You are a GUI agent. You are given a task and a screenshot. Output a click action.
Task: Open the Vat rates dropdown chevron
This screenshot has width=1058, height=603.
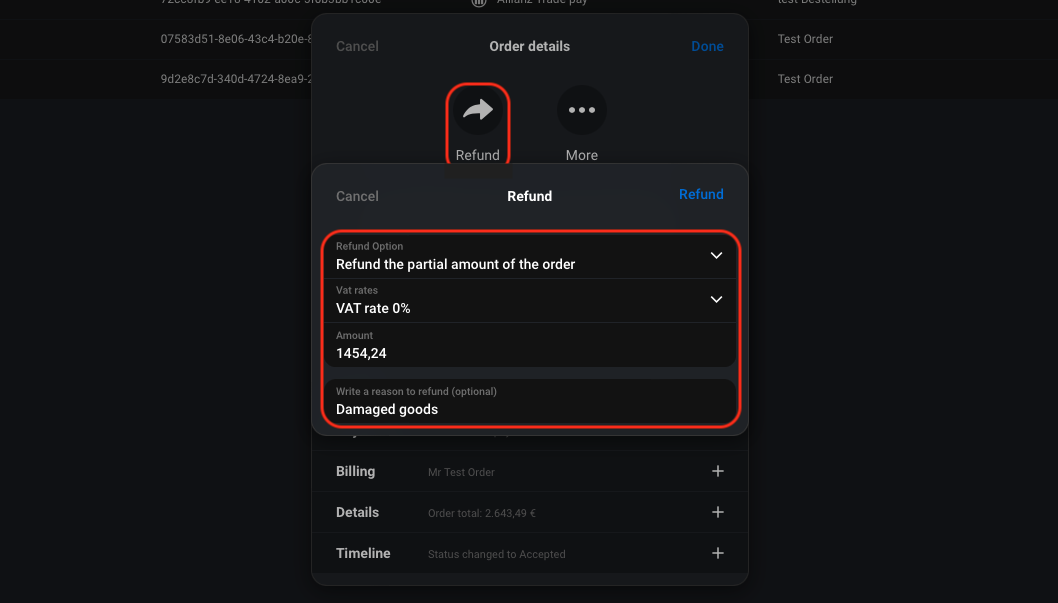point(716,299)
